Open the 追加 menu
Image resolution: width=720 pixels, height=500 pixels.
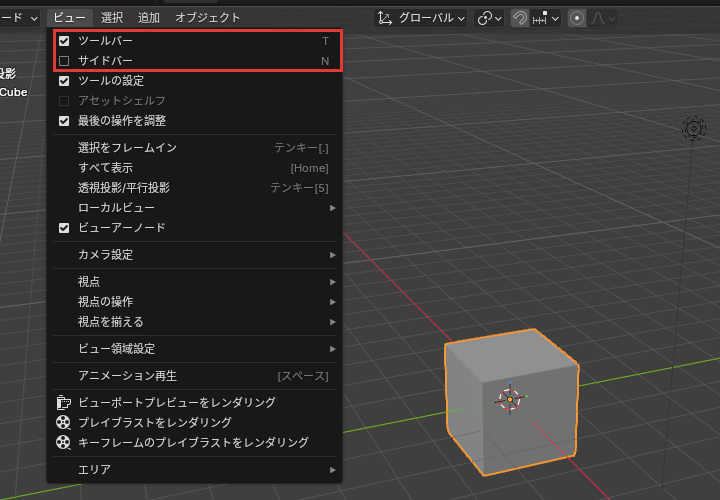149,18
